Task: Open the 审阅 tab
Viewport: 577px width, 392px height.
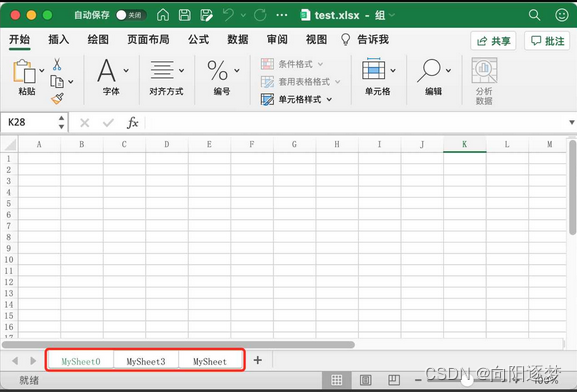Action: (277, 39)
